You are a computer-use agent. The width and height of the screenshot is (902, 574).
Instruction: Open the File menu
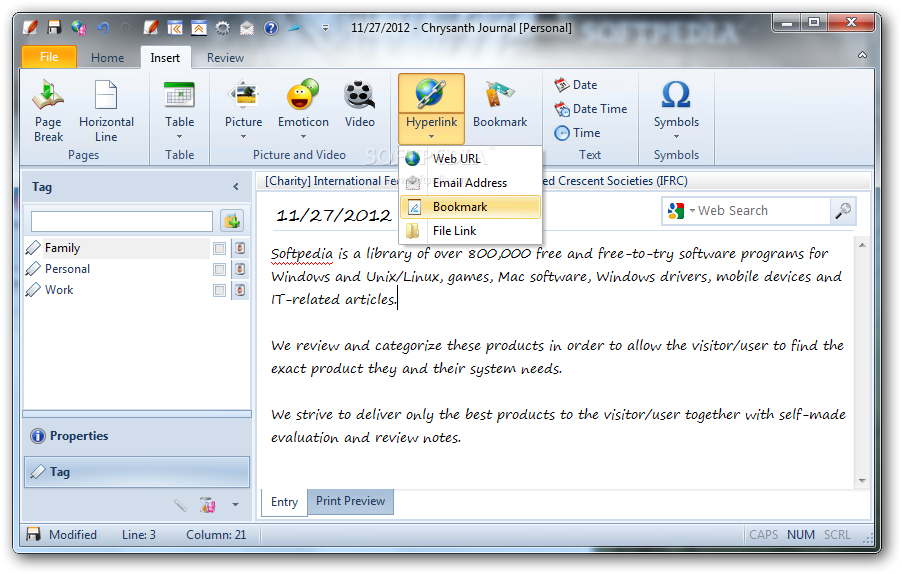[49, 57]
